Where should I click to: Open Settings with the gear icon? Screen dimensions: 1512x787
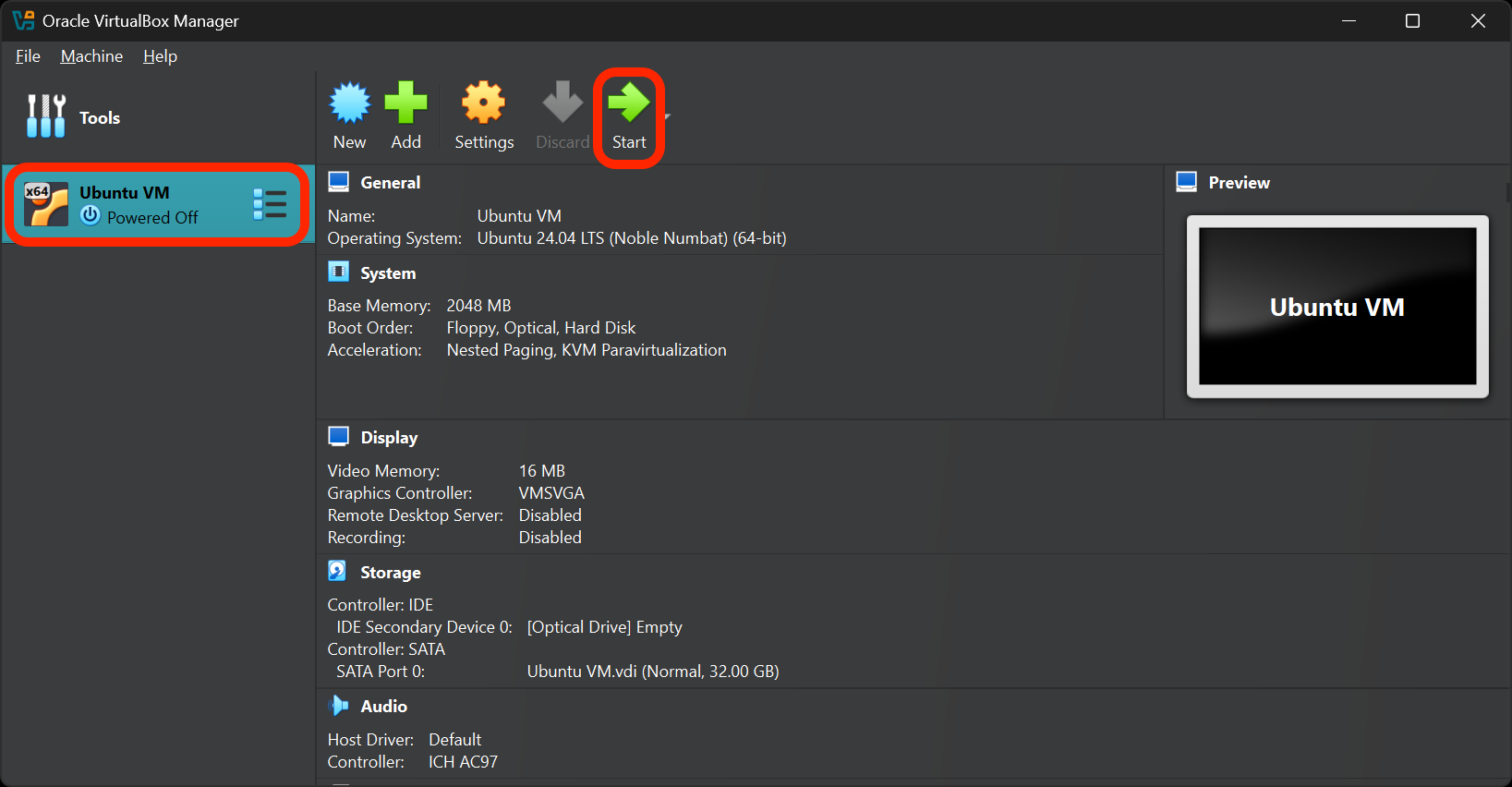[483, 103]
